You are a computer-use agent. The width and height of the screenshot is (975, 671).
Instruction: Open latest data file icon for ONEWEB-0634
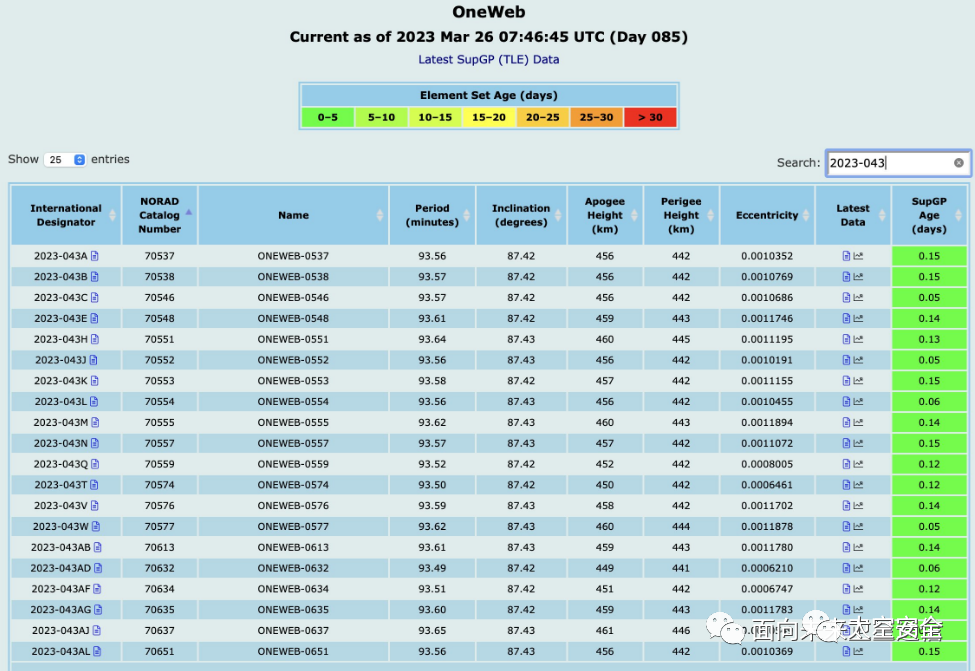pos(846,589)
